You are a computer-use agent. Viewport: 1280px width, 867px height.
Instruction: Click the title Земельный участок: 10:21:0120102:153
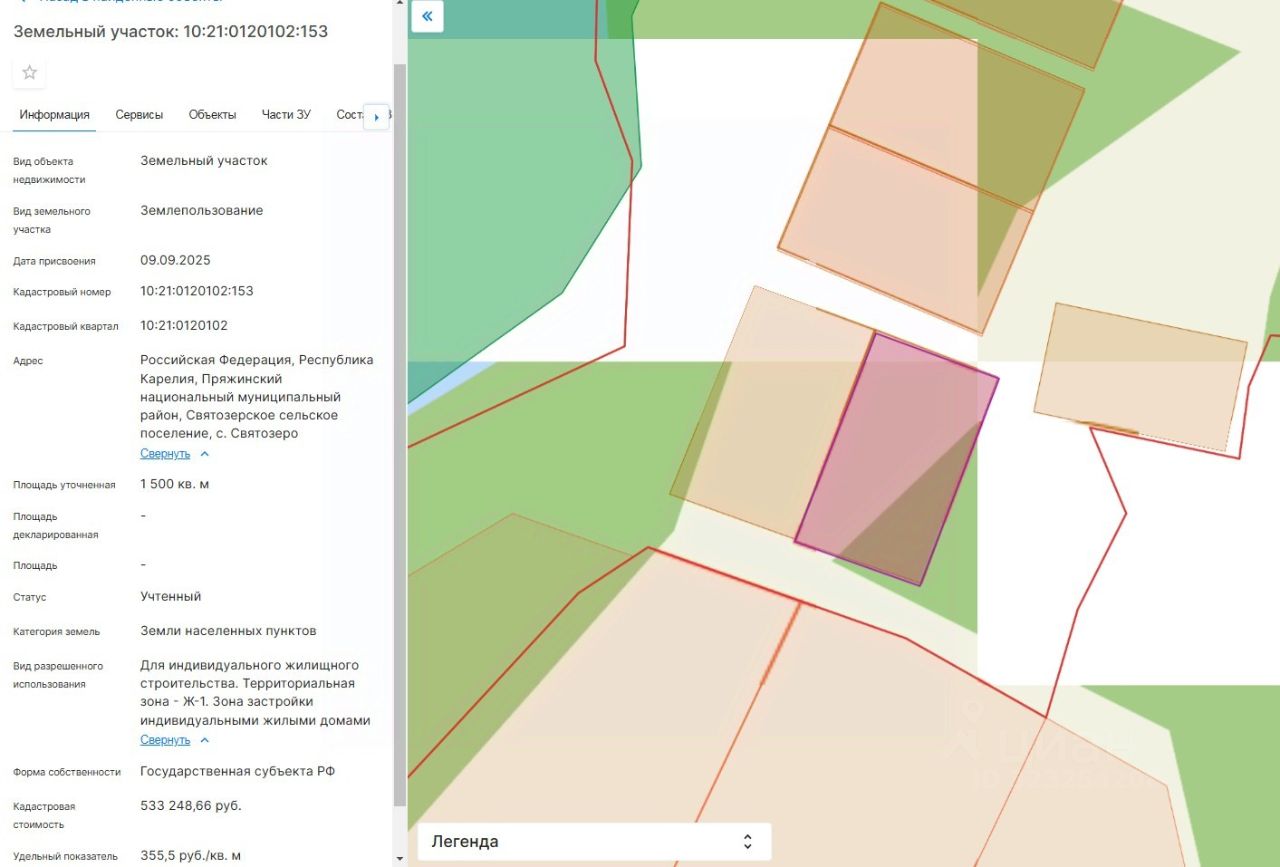point(170,31)
